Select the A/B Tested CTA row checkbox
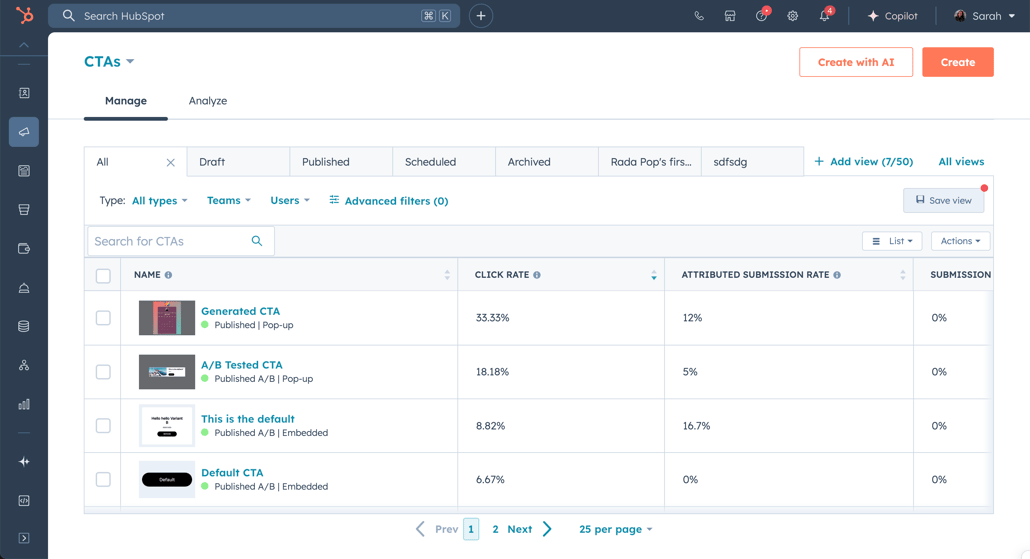 tap(103, 372)
